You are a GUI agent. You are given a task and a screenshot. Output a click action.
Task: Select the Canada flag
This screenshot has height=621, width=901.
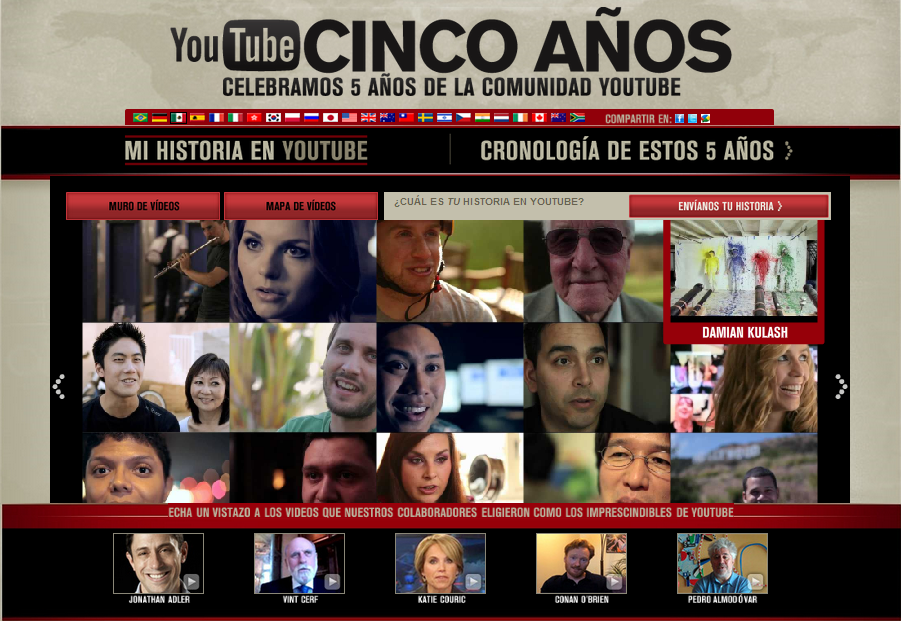click(539, 118)
